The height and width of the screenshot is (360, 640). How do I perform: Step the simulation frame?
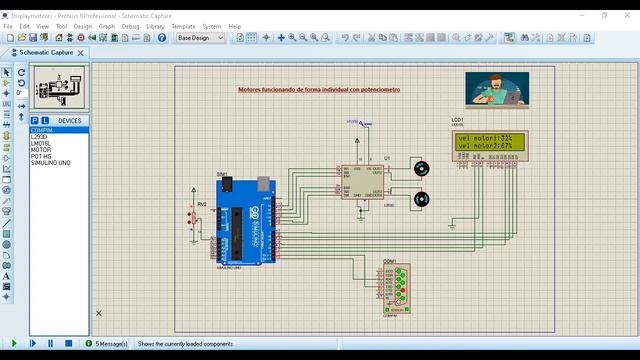point(33,343)
